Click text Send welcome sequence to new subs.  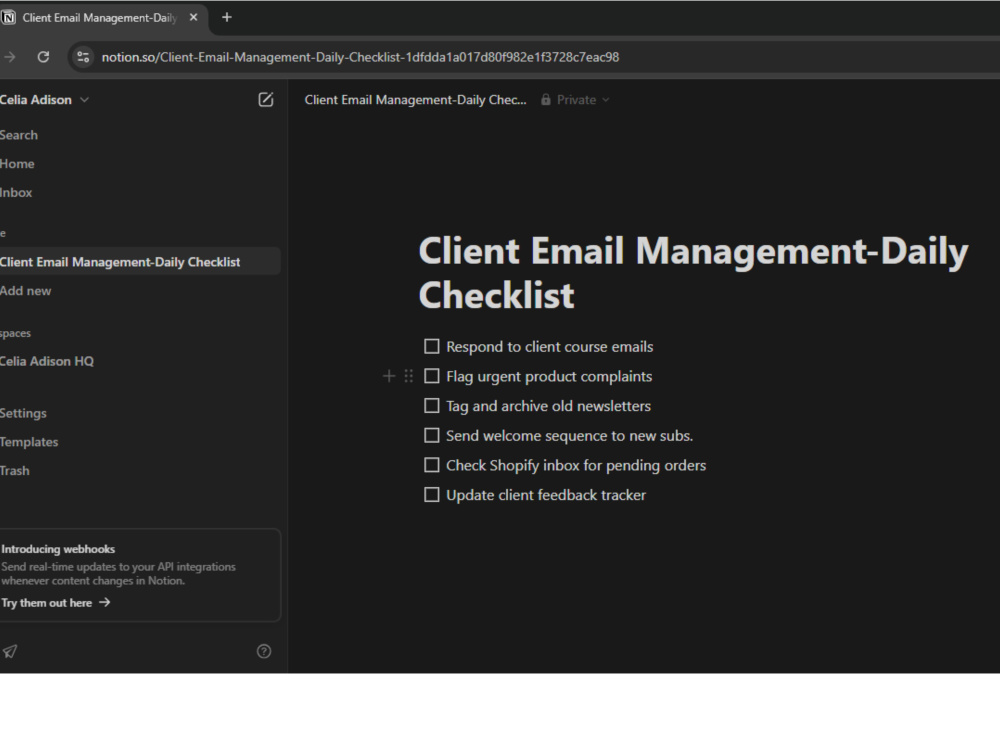[x=570, y=436]
